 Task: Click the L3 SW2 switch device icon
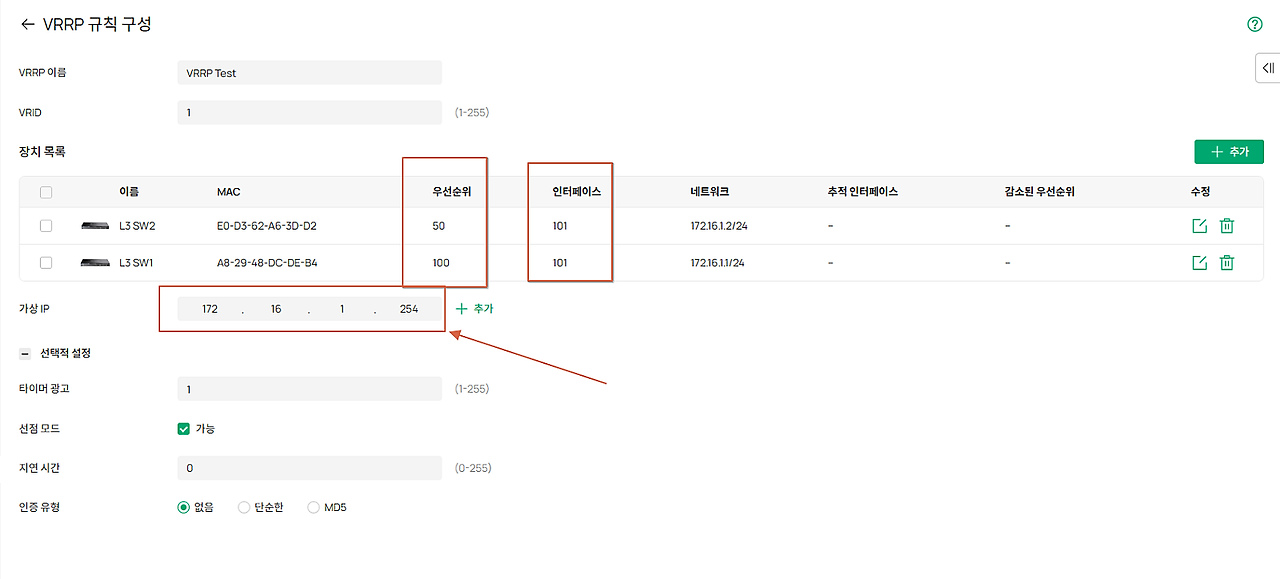(x=95, y=226)
